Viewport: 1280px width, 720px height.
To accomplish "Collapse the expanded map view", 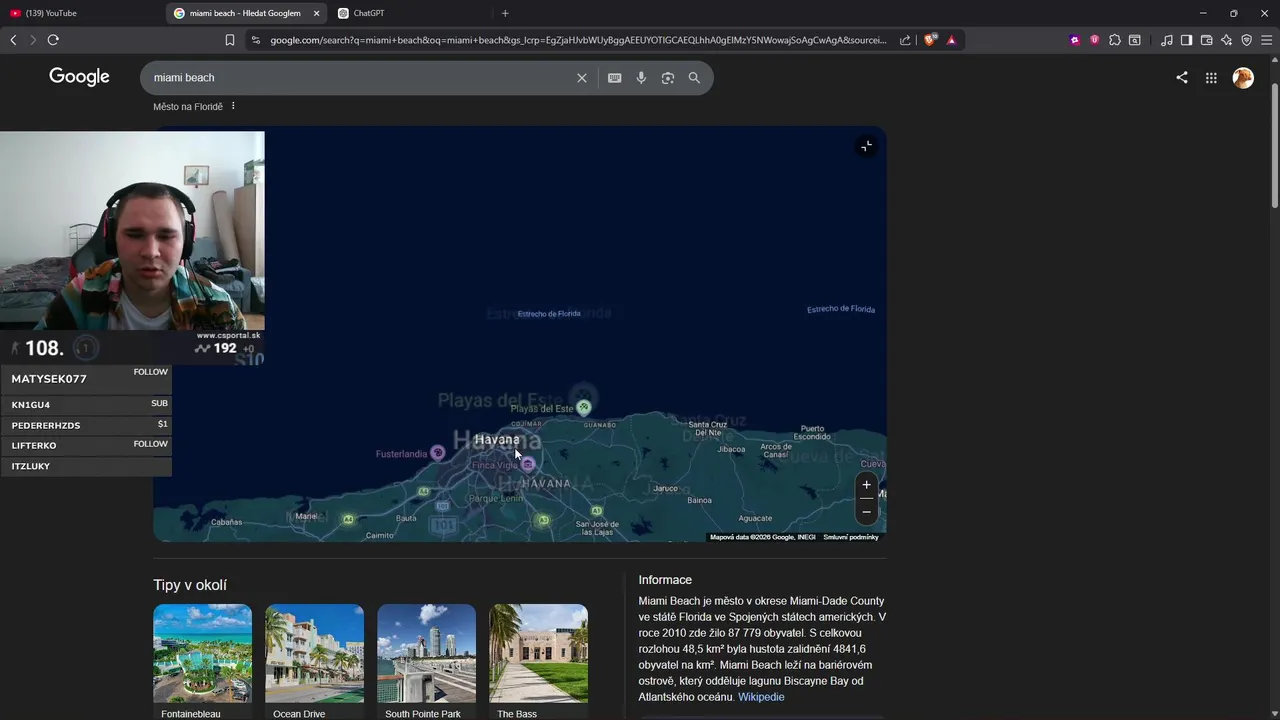I will (x=867, y=146).
